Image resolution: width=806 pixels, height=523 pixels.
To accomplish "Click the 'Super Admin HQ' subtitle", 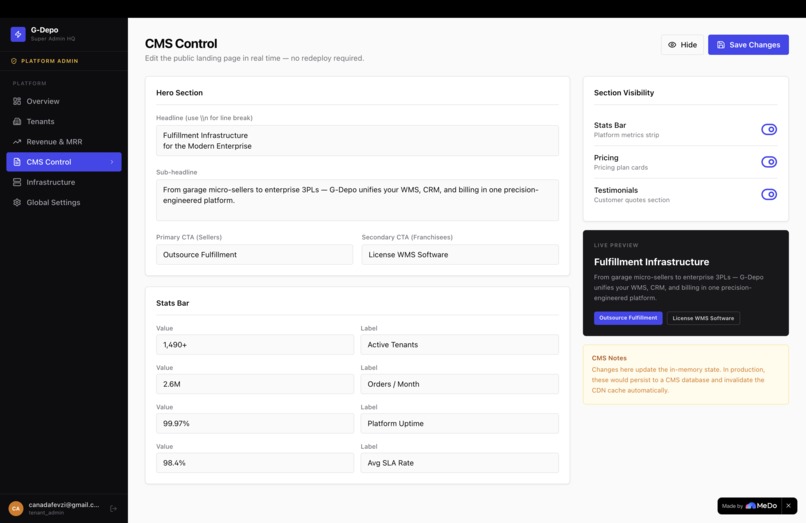I will coord(53,39).
